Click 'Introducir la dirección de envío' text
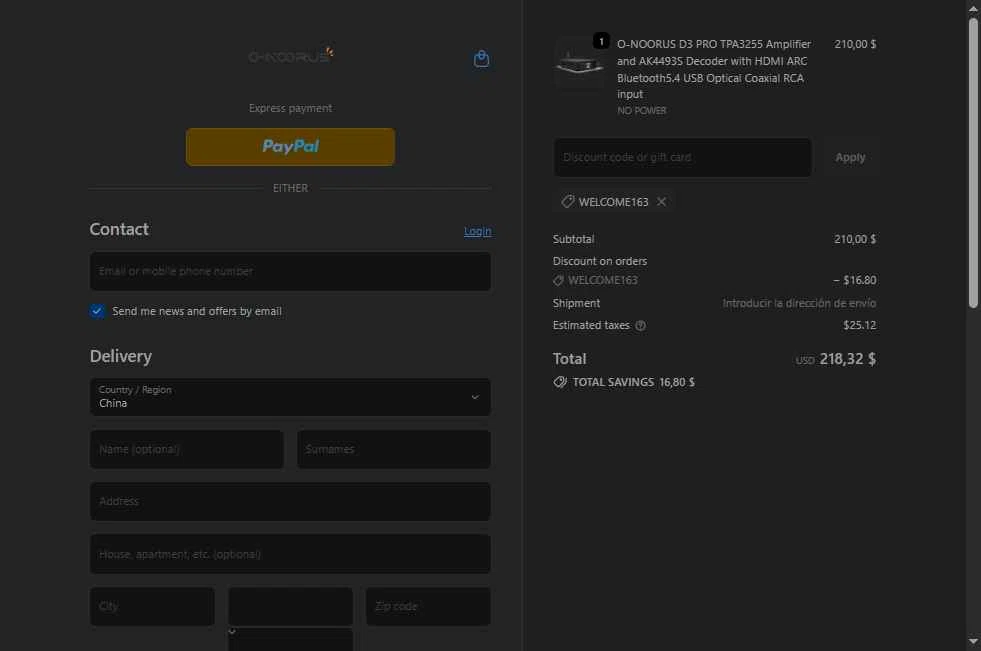Viewport: 981px width, 651px height. (x=799, y=303)
